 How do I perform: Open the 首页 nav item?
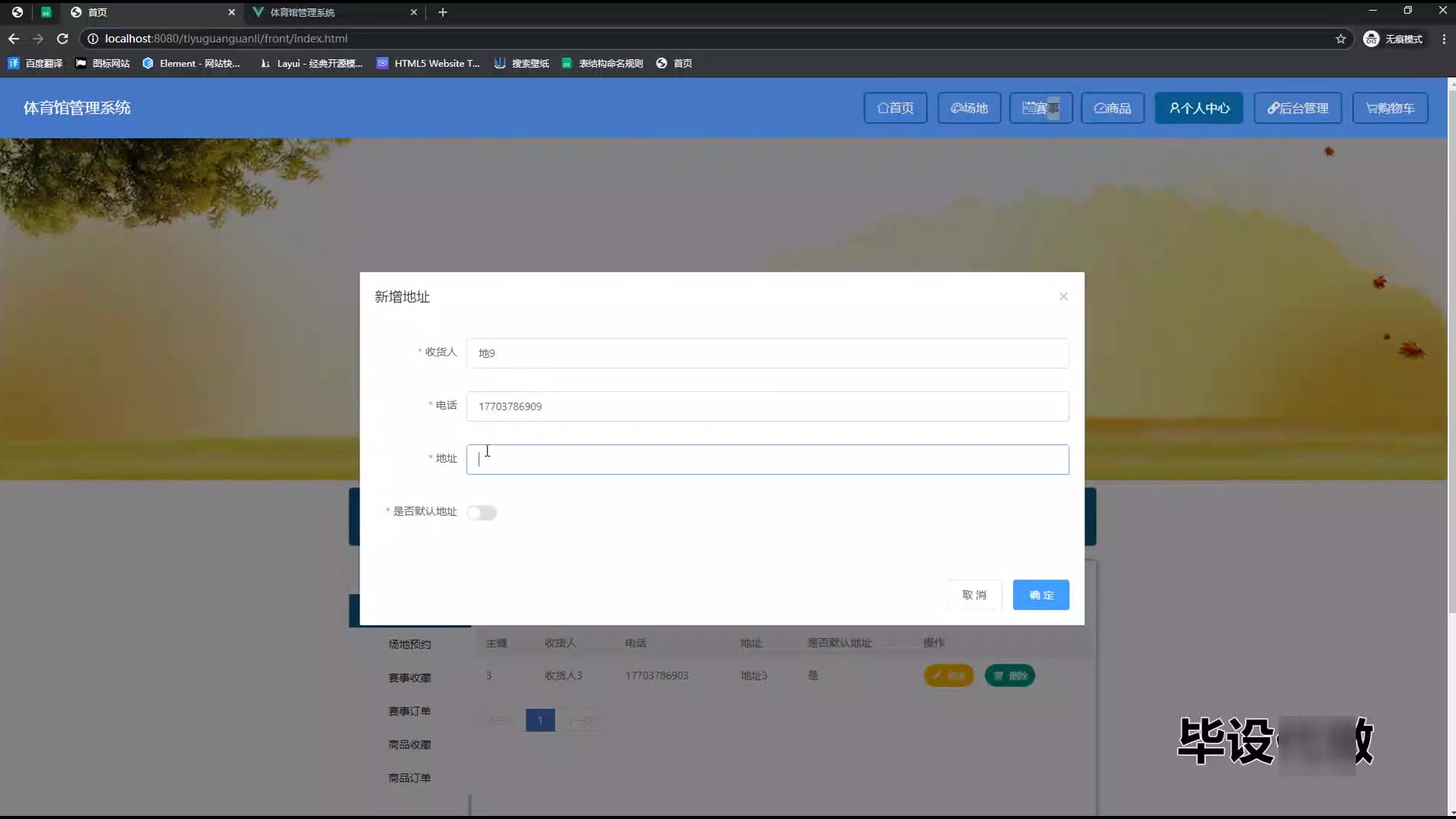click(895, 108)
